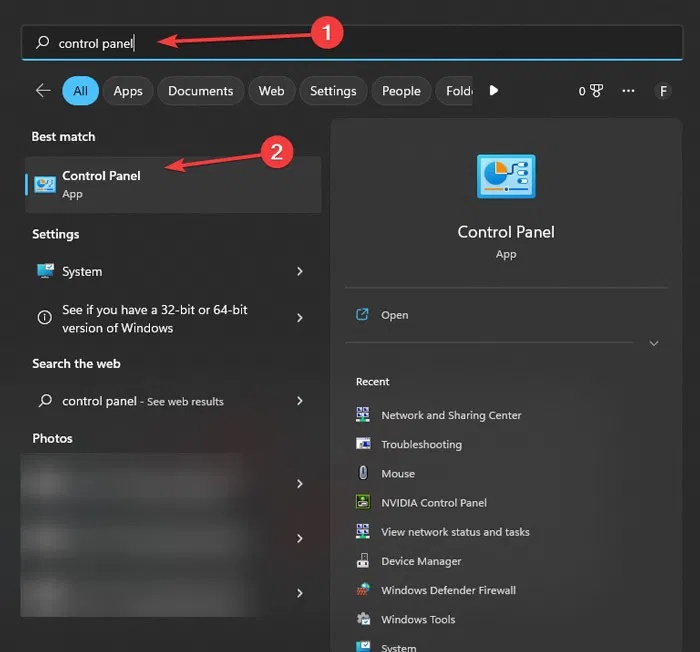The width and height of the screenshot is (700, 652).
Task: Click the System monitor icon in Settings list
Action: click(x=46, y=271)
